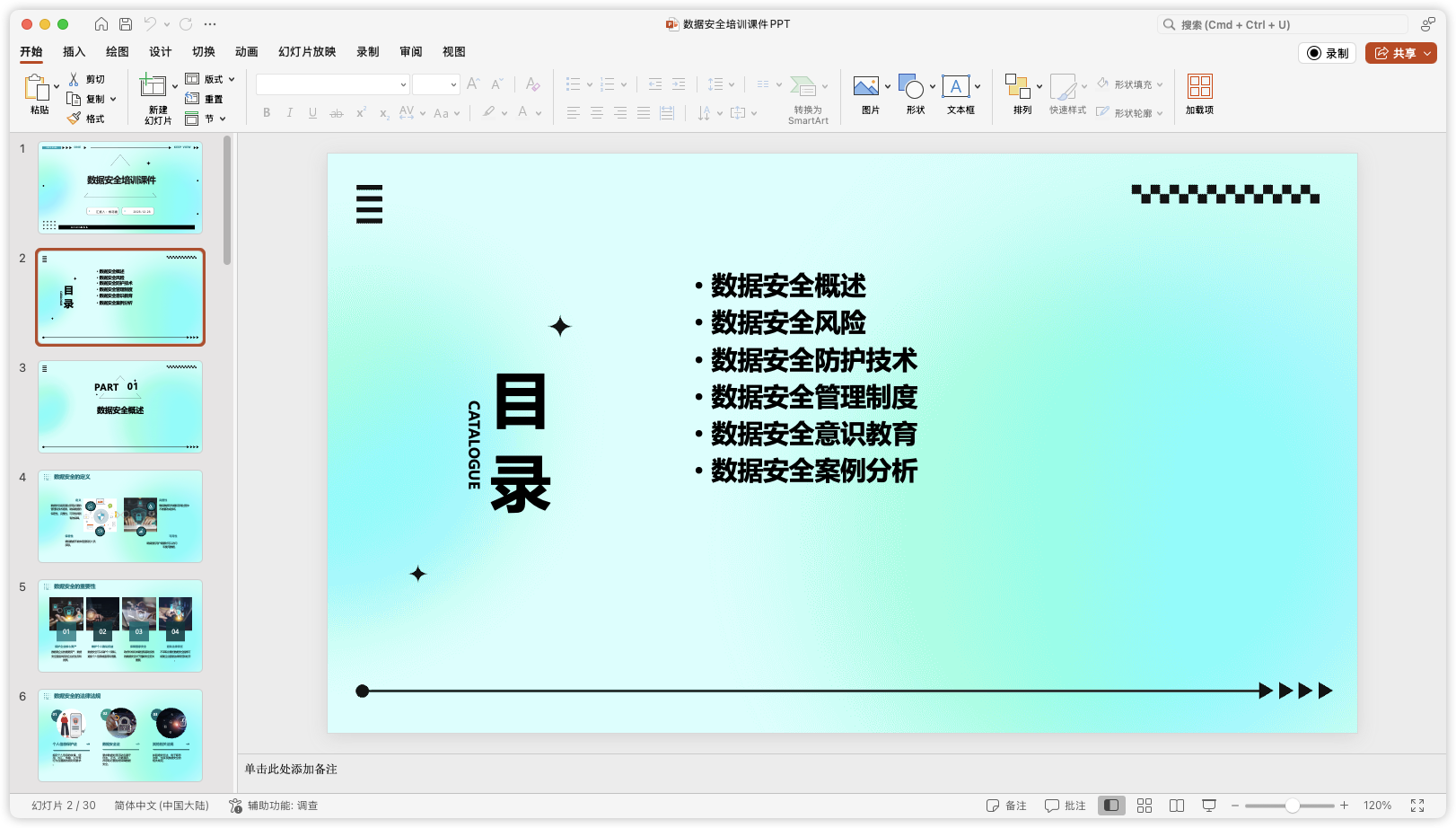This screenshot has width=1456, height=828.
Task: Click the Shapes (形状) icon
Action: tap(910, 87)
